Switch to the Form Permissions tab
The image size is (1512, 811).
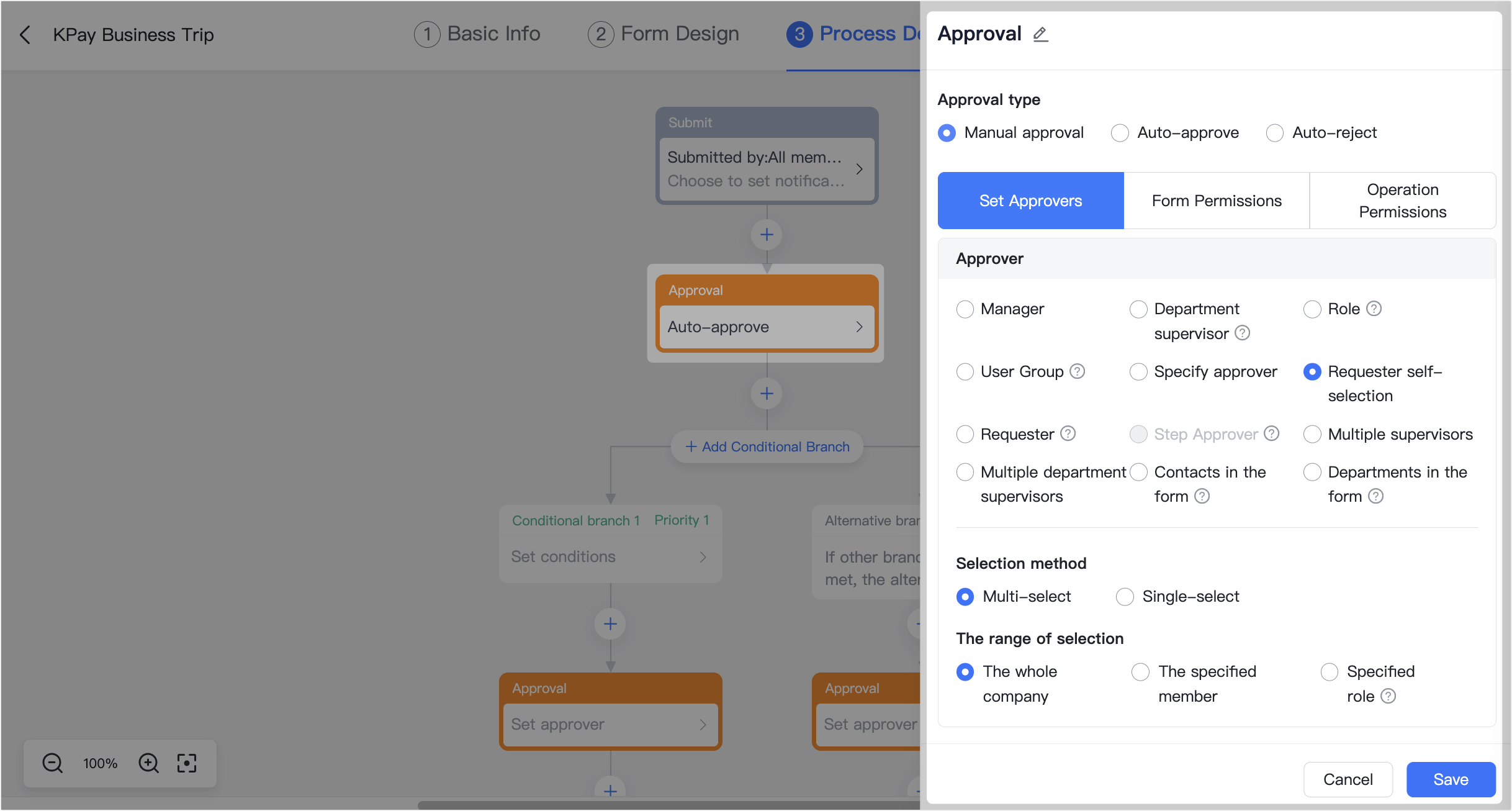pyautogui.click(x=1216, y=200)
